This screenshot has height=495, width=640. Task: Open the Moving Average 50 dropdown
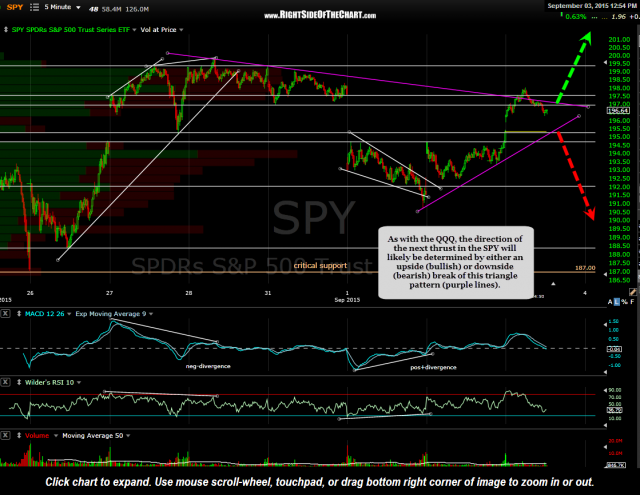128,435
